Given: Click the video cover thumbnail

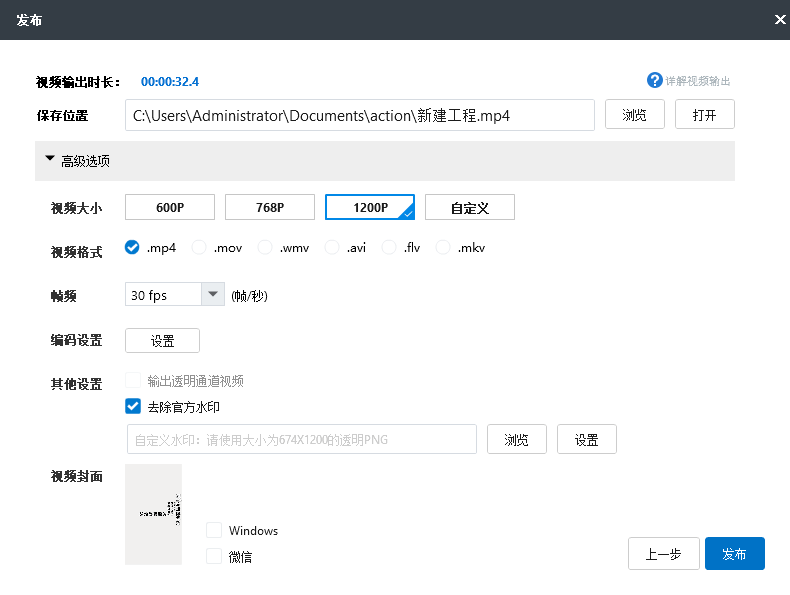Looking at the screenshot, I should [153, 514].
